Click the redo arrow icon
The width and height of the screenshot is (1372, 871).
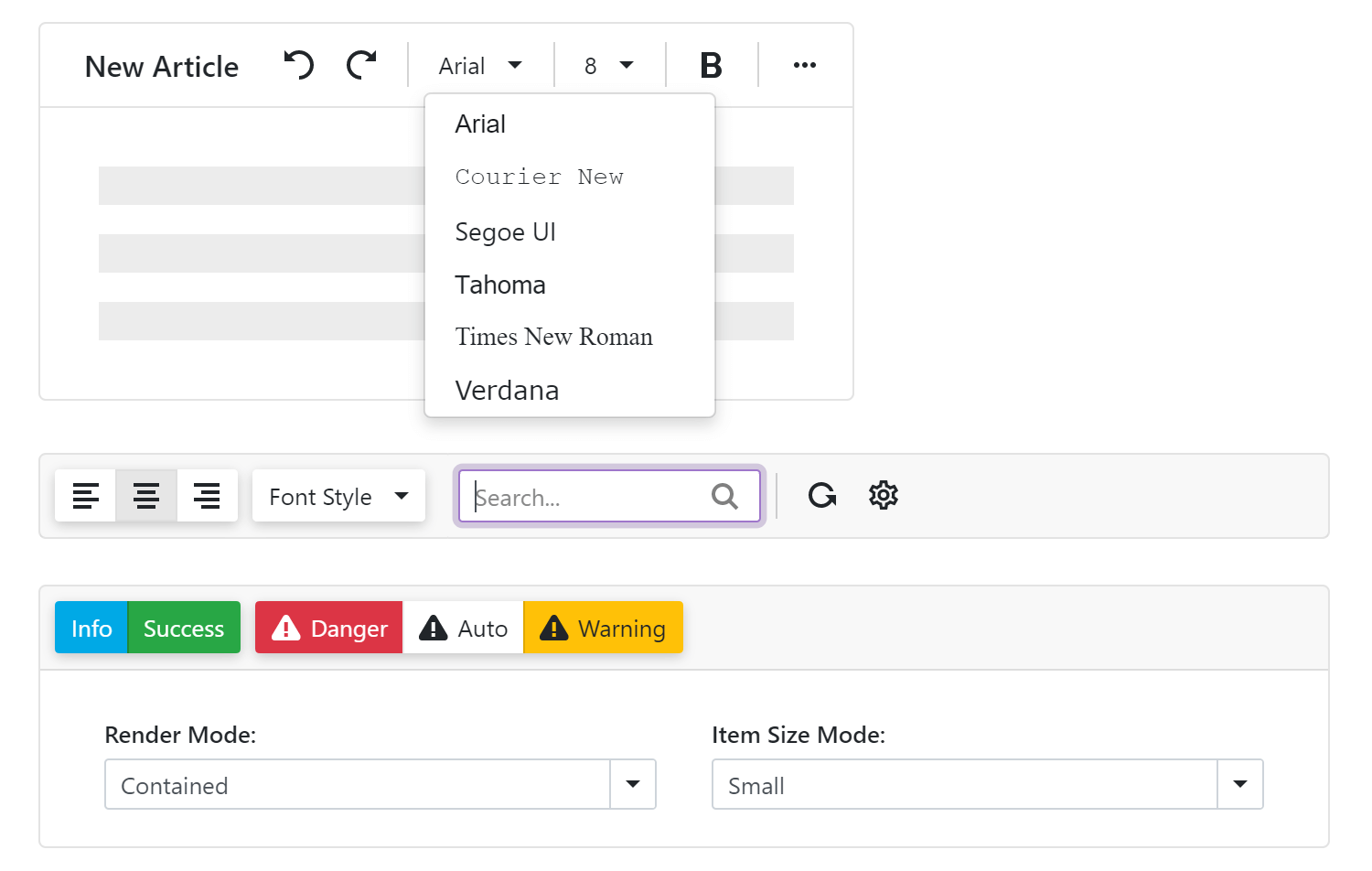click(x=361, y=65)
